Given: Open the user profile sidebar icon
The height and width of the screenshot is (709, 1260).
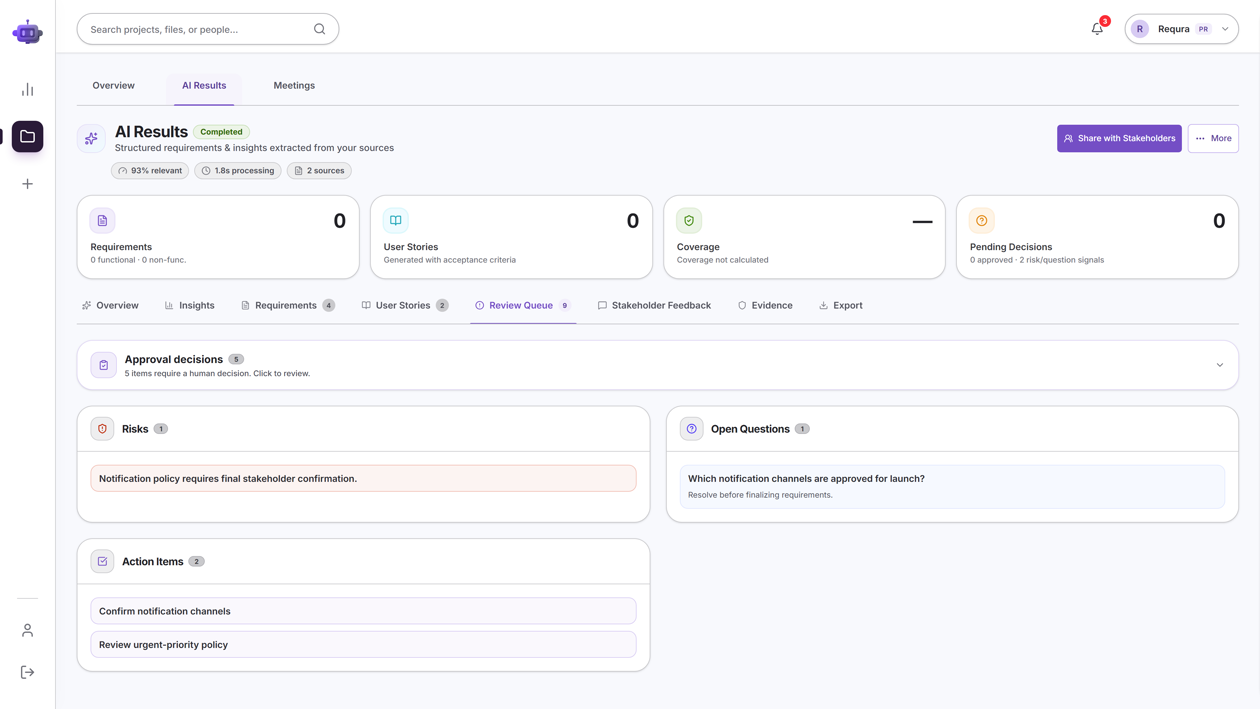Looking at the screenshot, I should [27, 630].
